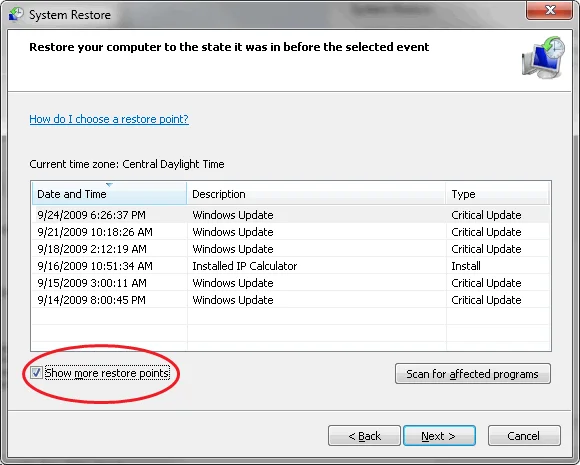Click Windows Update description in 9/18/2009 row
580x465 pixels.
click(233, 249)
